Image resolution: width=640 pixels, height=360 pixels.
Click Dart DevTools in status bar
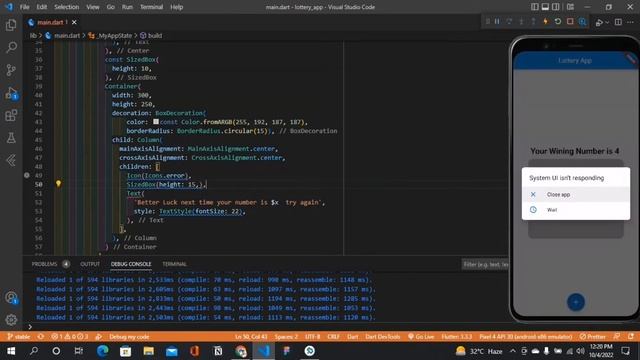pos(382,337)
